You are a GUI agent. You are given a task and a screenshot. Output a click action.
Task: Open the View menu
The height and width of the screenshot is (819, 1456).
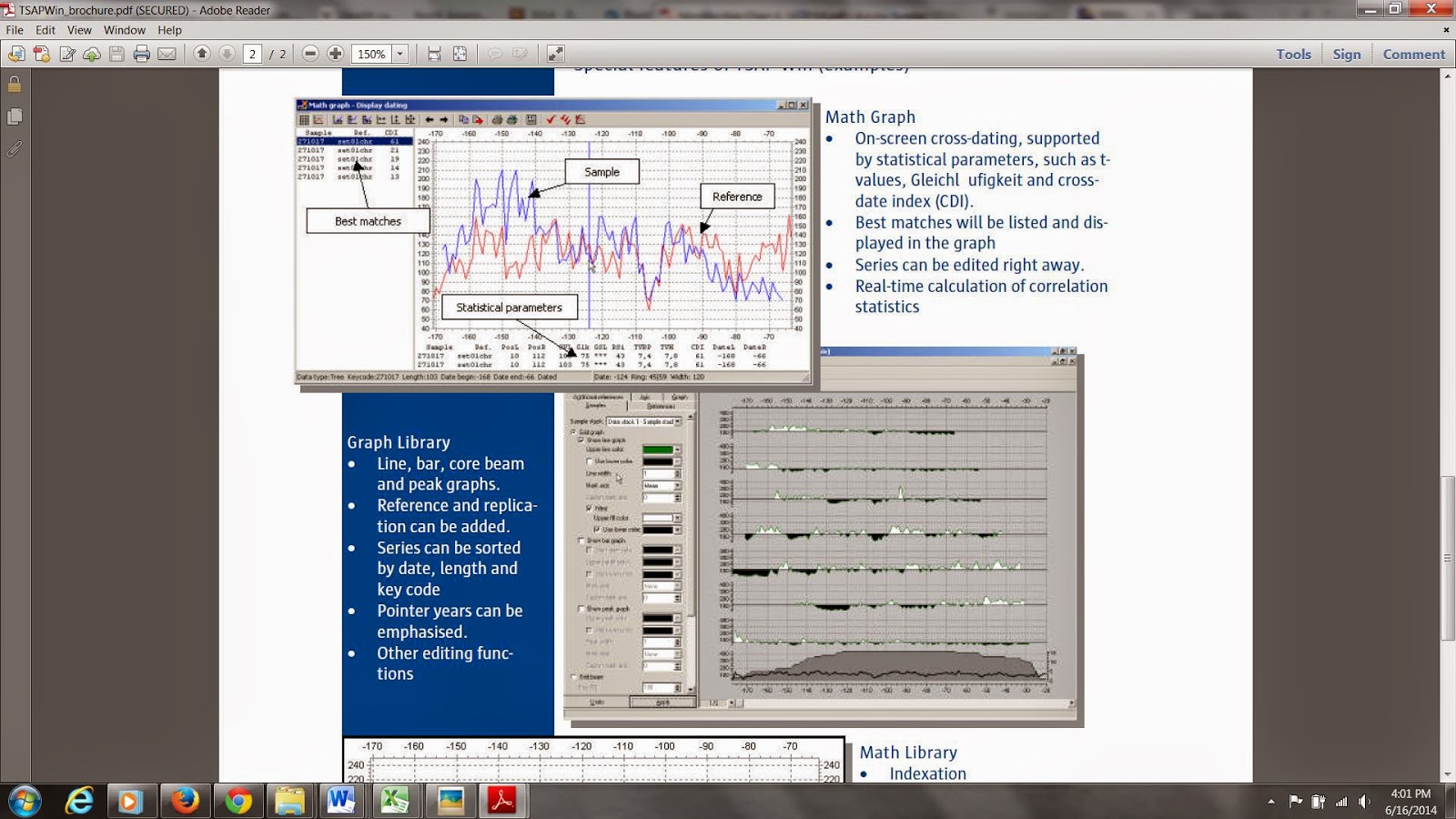79,30
